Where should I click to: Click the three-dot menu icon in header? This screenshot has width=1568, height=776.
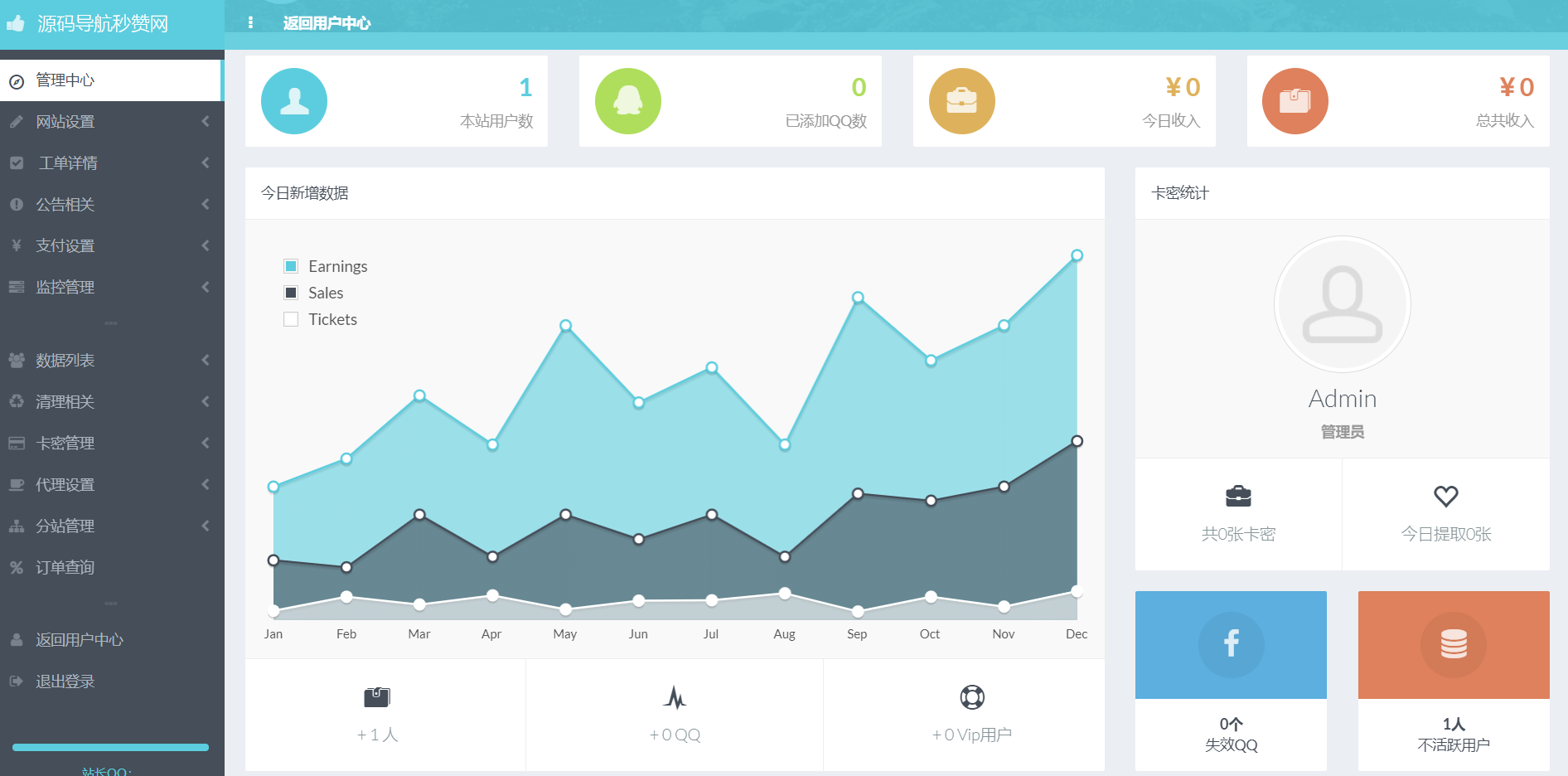pos(250,23)
